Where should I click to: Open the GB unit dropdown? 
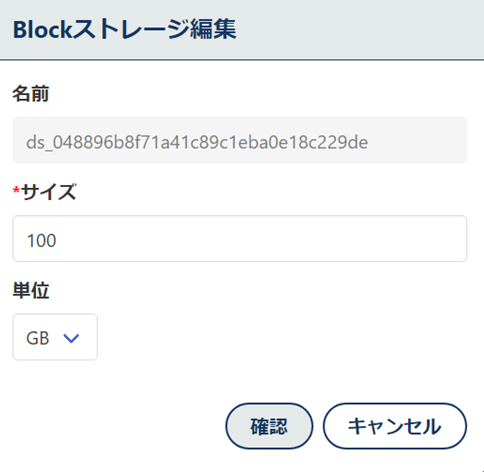(x=55, y=337)
